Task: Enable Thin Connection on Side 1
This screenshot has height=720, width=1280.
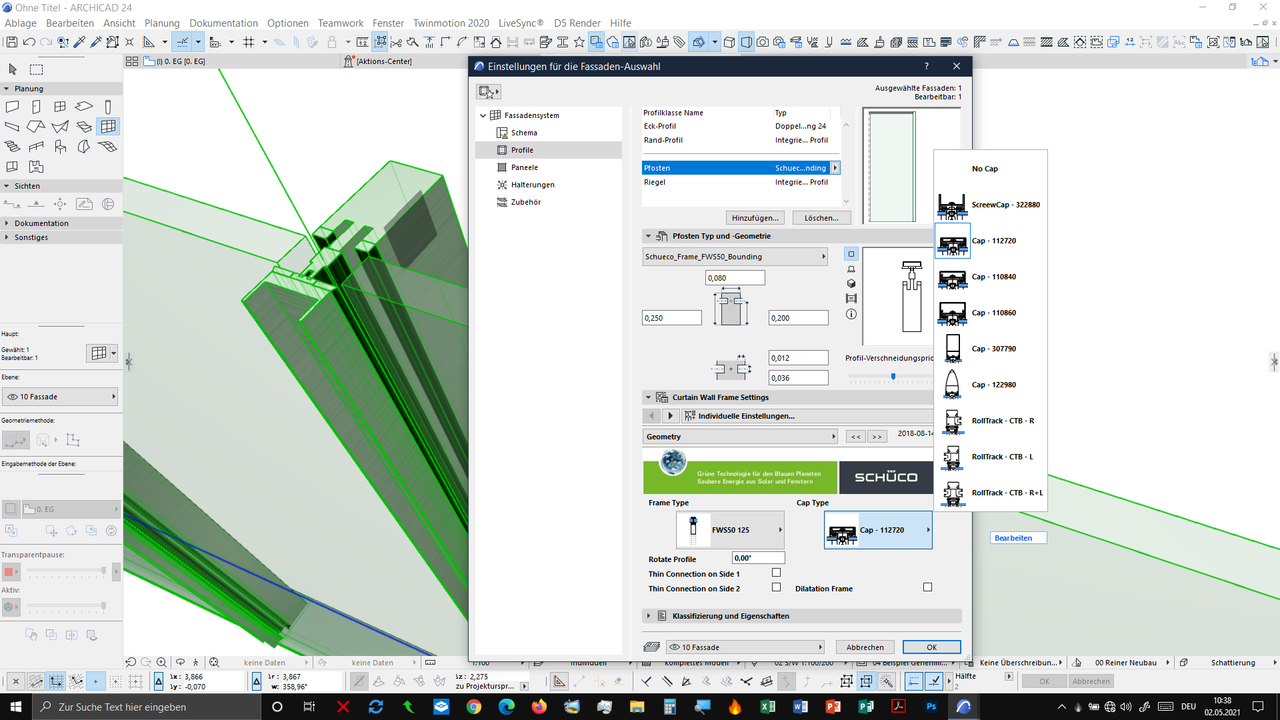Action: [x=776, y=573]
